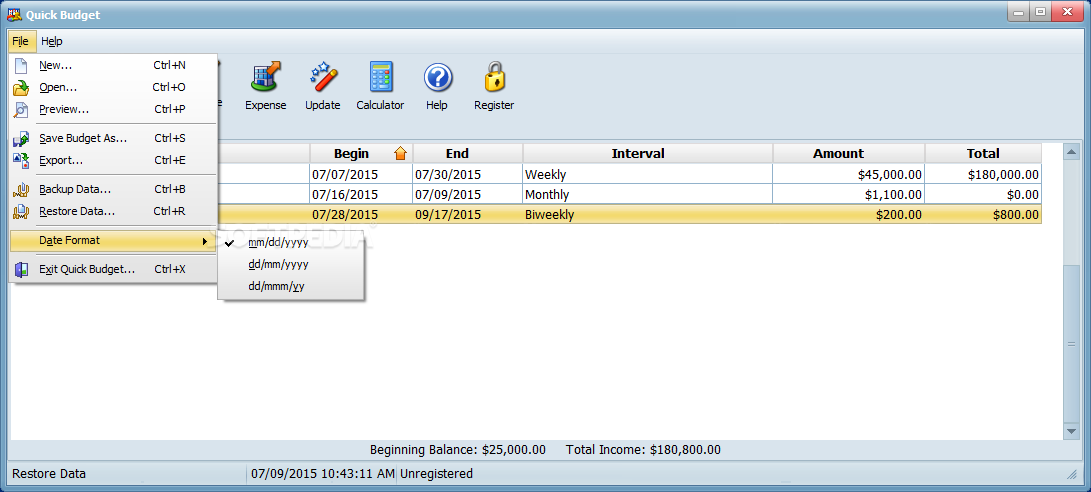Viewport: 1091px width, 492px height.
Task: Close the open File menu via menu bar
Action: 21,42
